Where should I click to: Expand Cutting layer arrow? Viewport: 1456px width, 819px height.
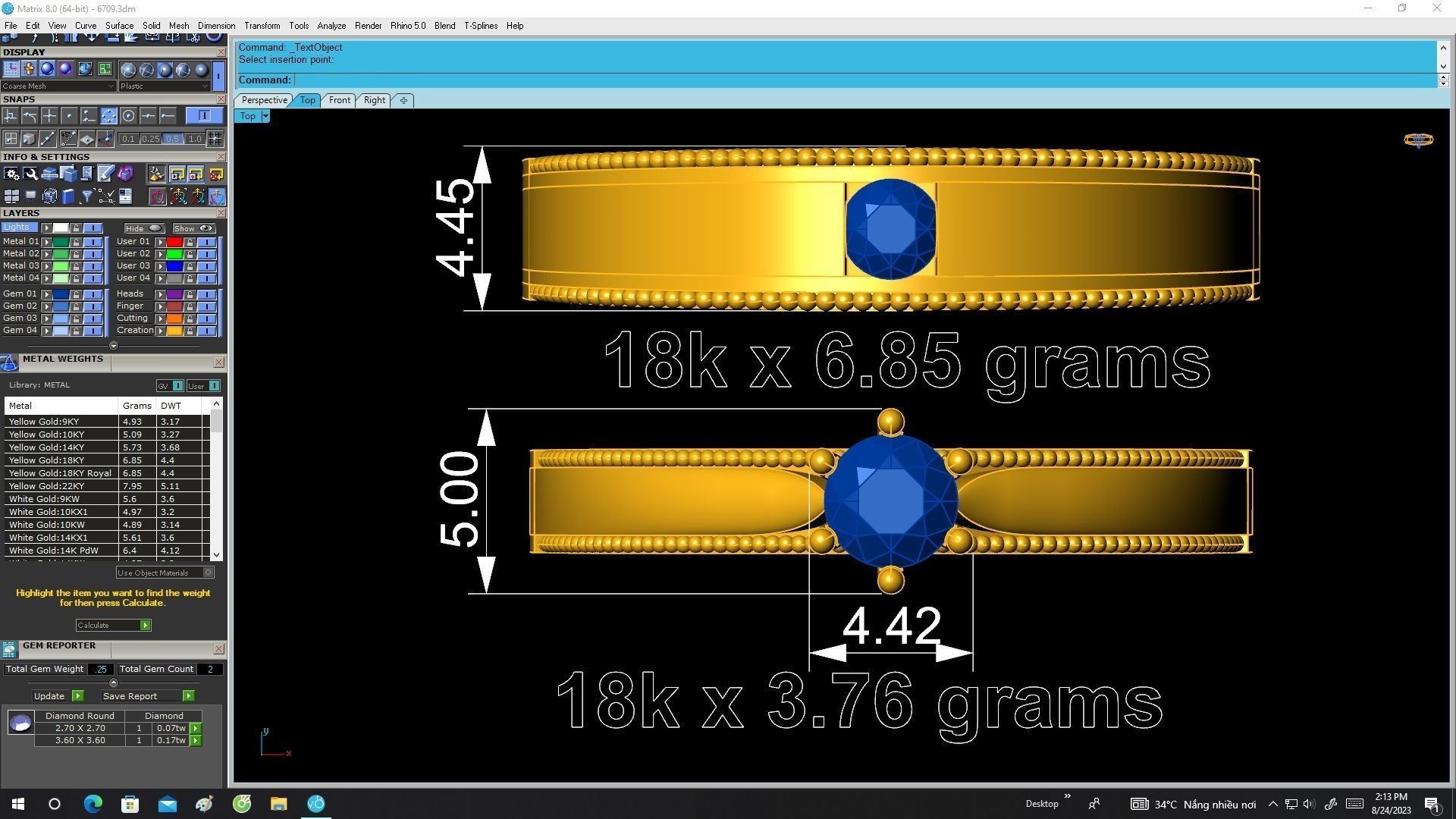tap(160, 318)
